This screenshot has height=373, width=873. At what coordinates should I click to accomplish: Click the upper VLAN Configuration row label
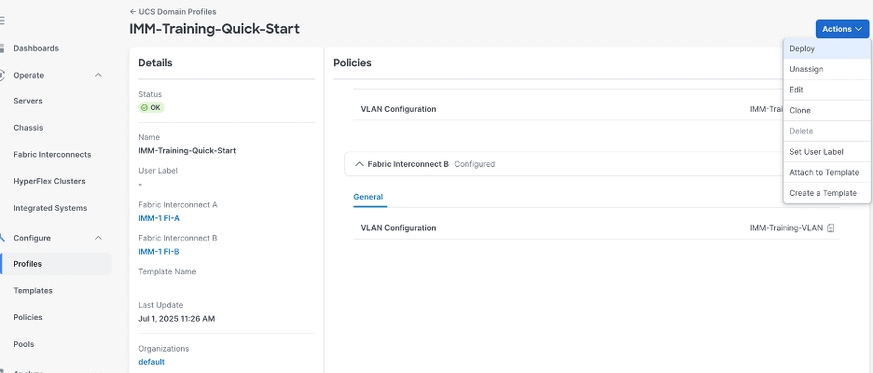tap(399, 109)
